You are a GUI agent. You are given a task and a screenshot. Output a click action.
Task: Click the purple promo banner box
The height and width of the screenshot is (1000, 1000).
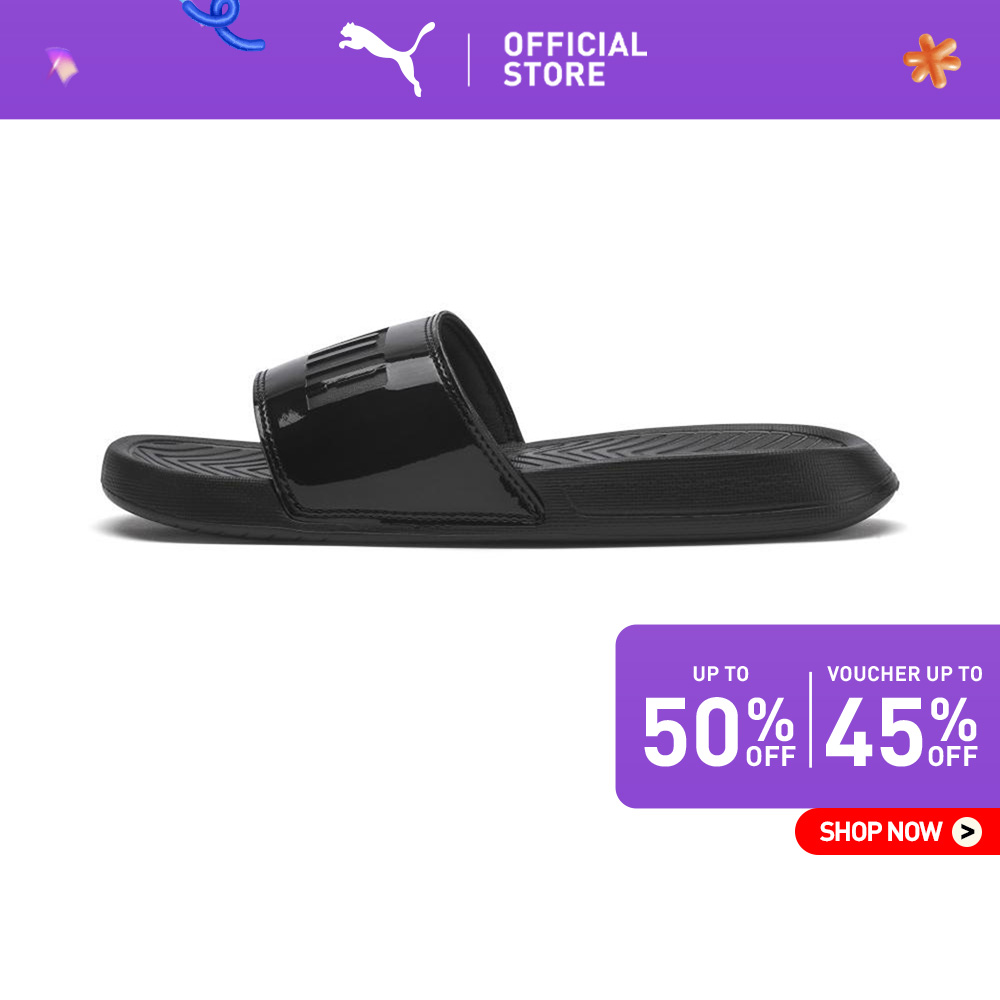(x=807, y=716)
